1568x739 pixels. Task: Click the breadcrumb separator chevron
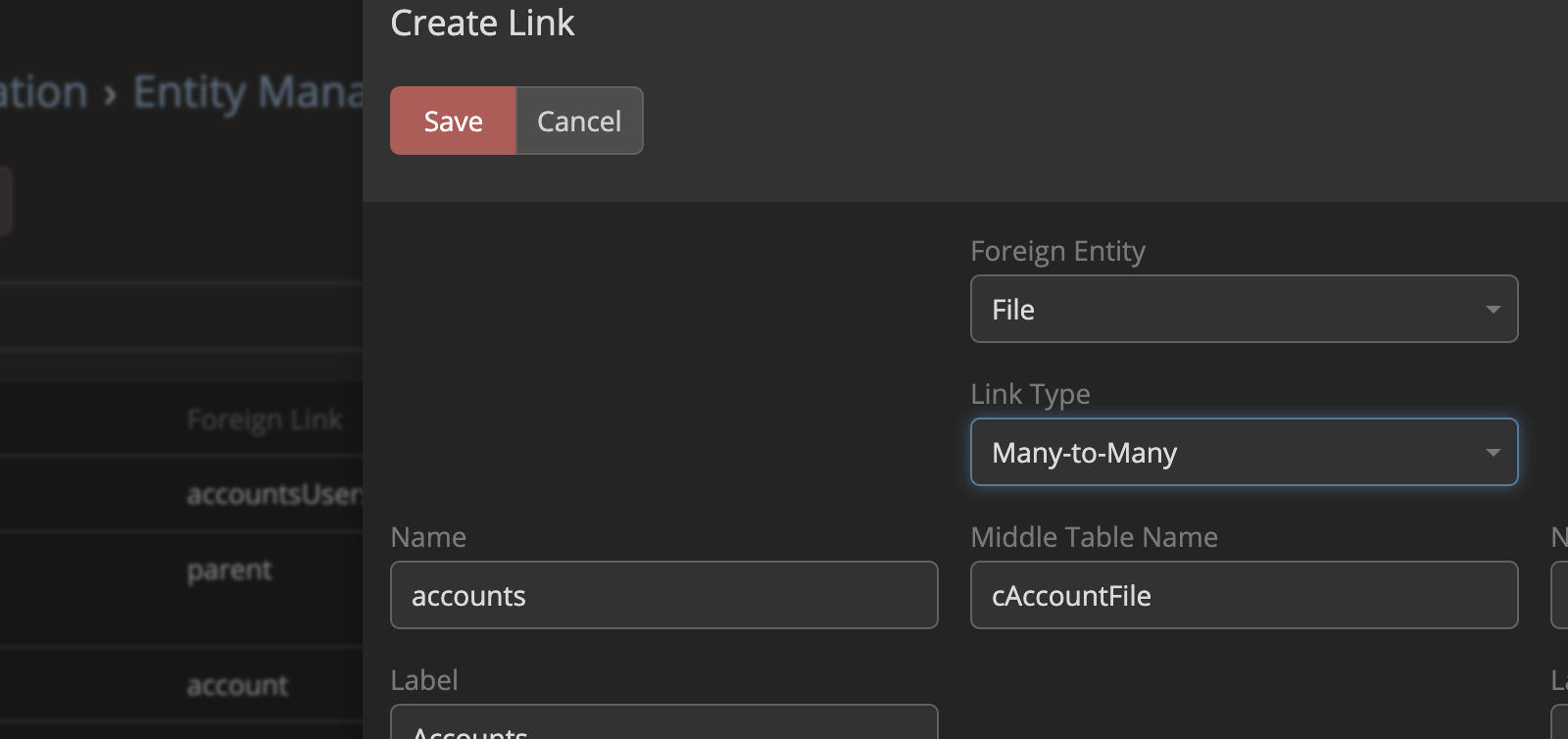[111, 95]
